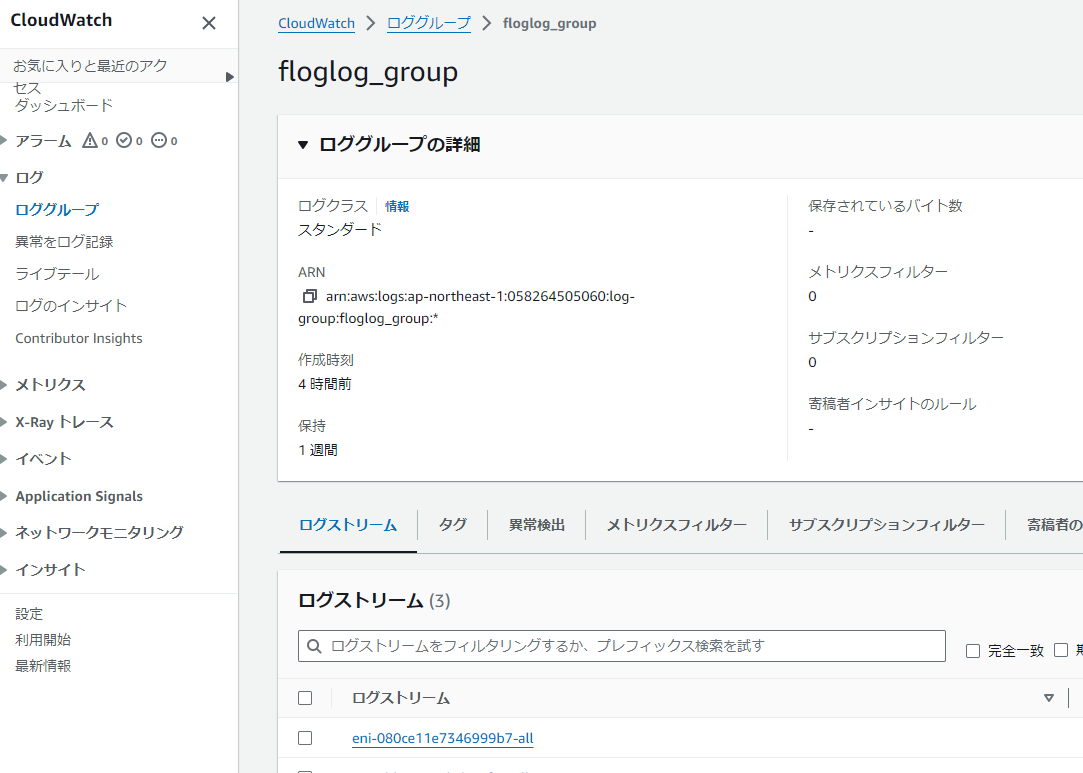The width and height of the screenshot is (1083, 773).
Task: Toggle the cut-off checkbox right of 完全一致
Action: point(1061,650)
